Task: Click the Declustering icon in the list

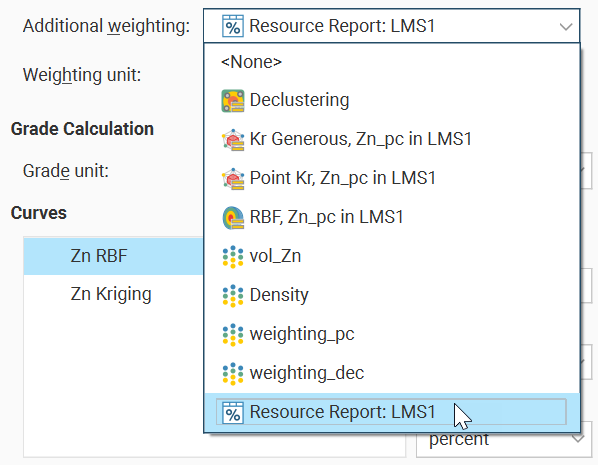Action: pos(233,101)
